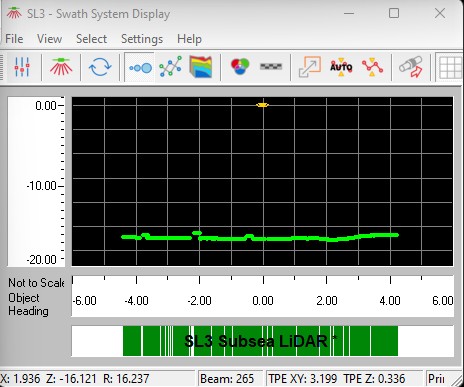Click the orange zoom extents arrow icon
Image resolution: width=464 pixels, height=387 pixels.
[310, 67]
